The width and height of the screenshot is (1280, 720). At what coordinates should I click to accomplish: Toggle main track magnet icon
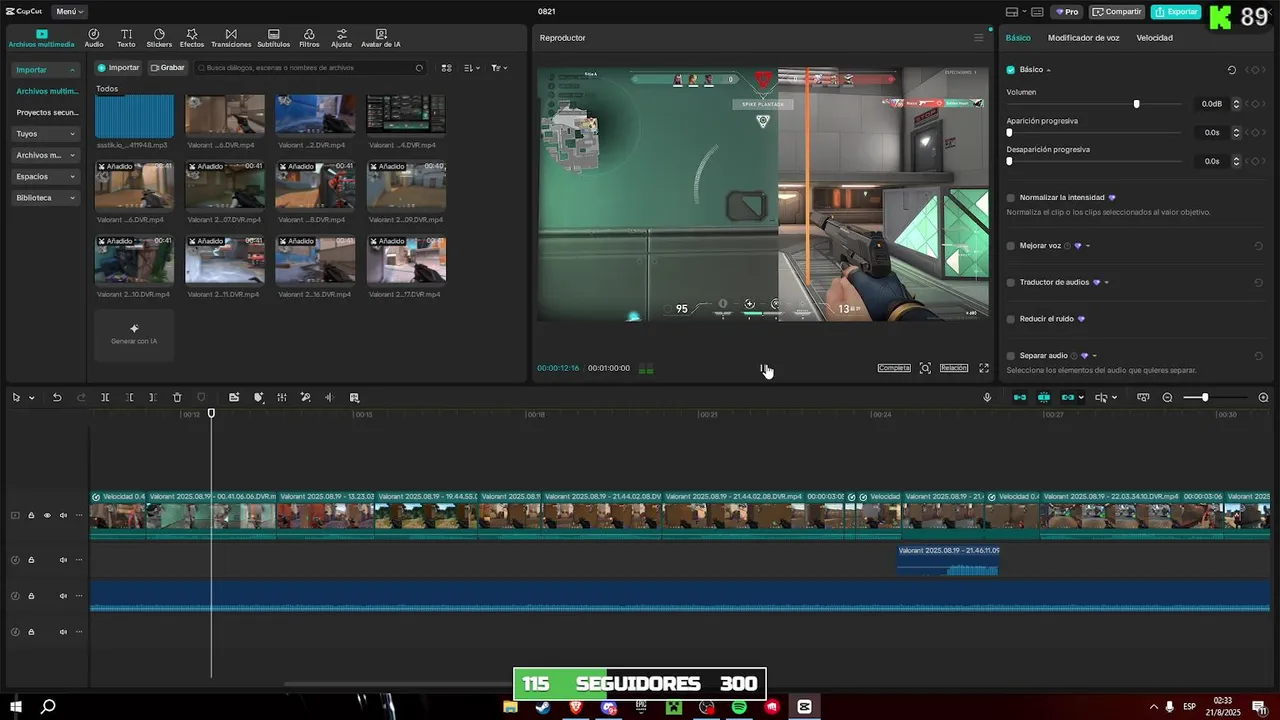click(x=1020, y=398)
